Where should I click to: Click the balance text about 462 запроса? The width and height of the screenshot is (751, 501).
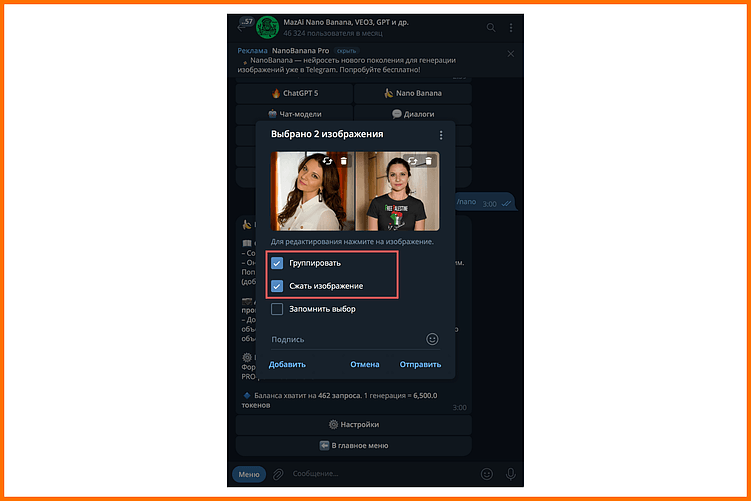[x=339, y=400]
